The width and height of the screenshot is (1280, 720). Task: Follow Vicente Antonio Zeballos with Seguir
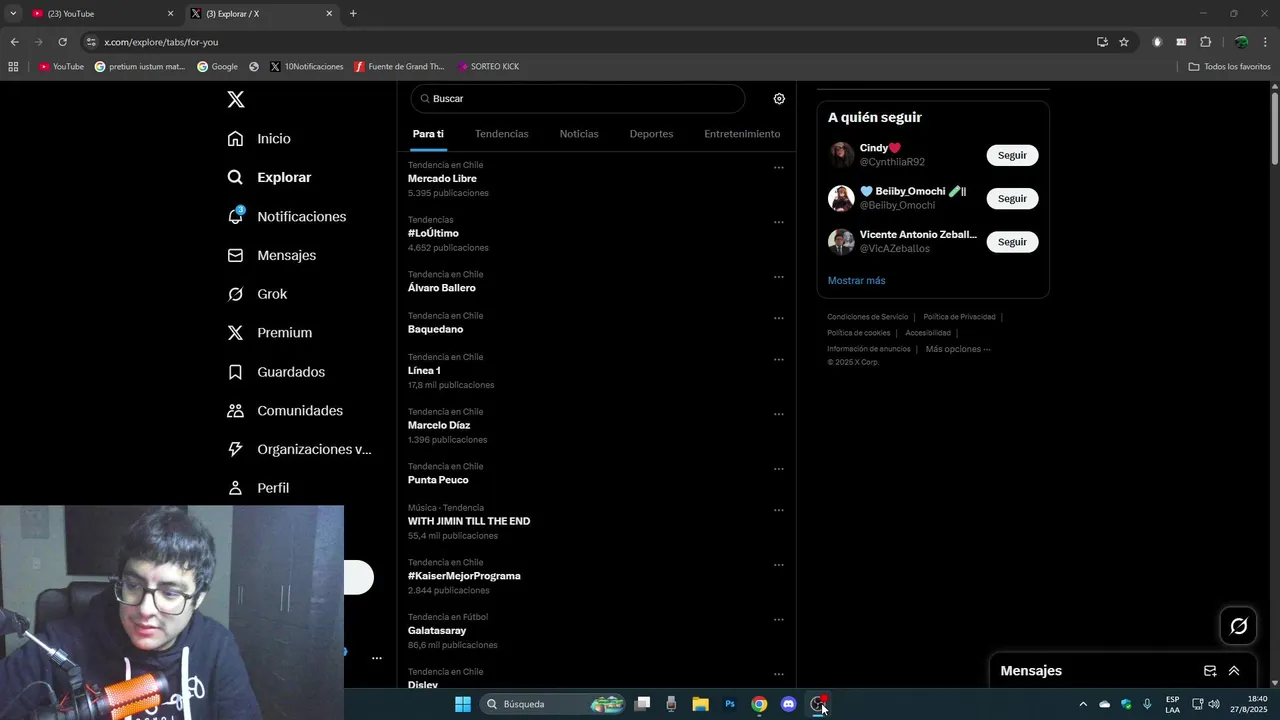pyautogui.click(x=1012, y=242)
